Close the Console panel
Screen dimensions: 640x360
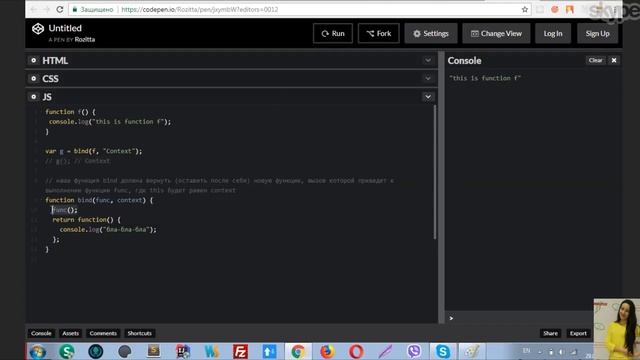point(614,60)
